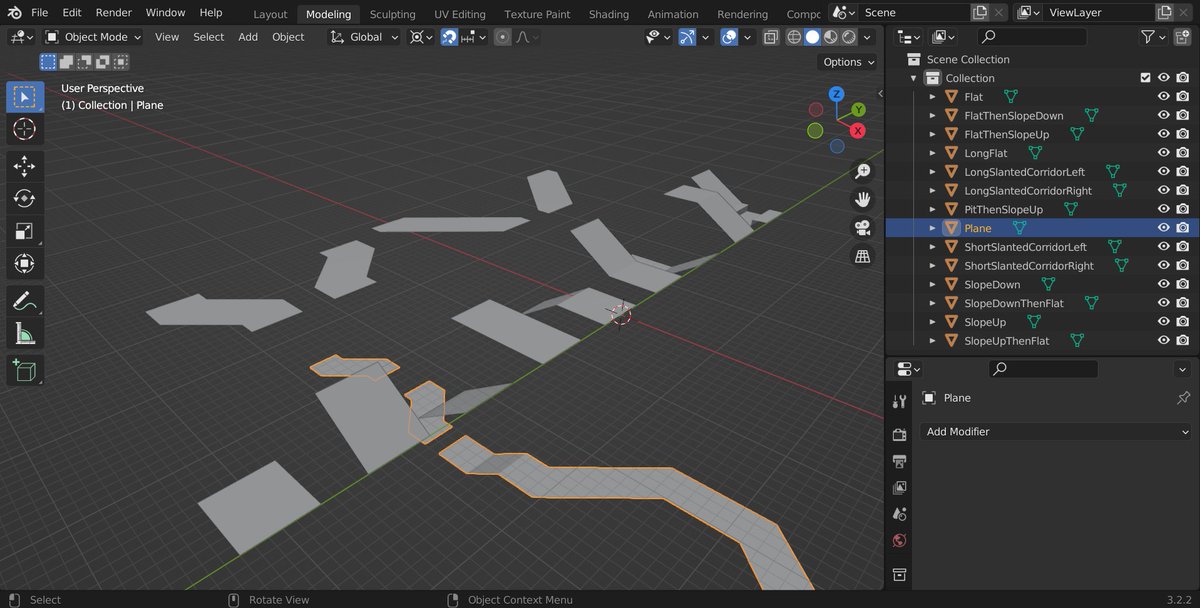The width and height of the screenshot is (1200, 608).
Task: Select ShortSlantedCorridorLeft in the outliner
Action: point(1025,247)
